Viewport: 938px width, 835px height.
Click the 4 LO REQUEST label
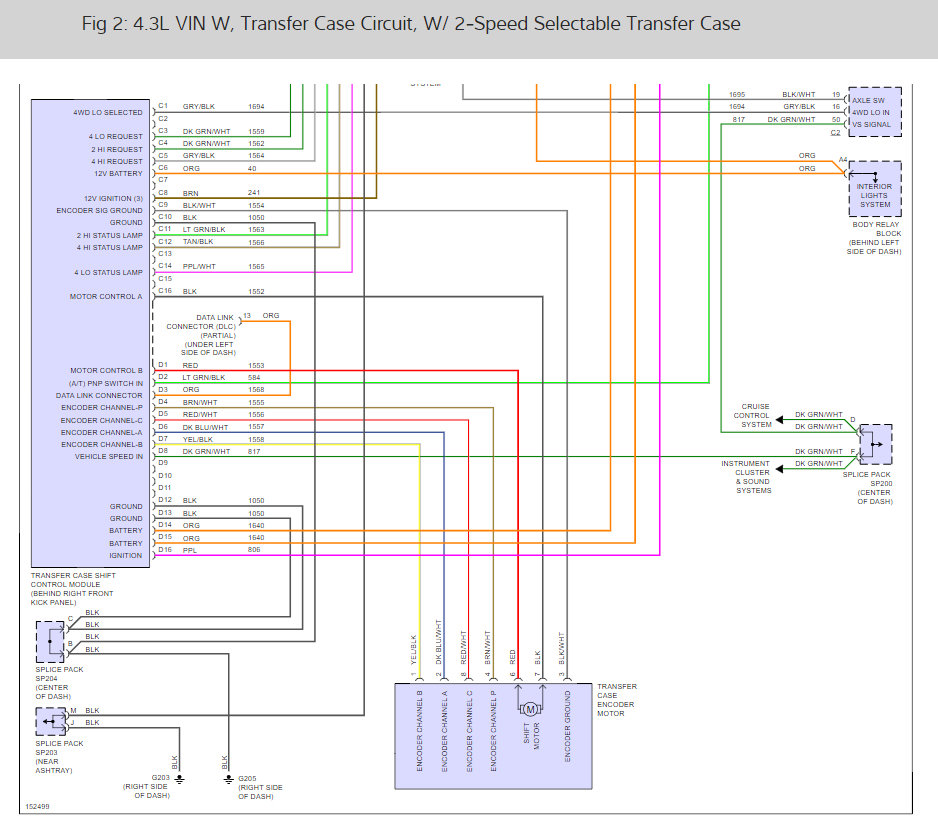pos(115,136)
